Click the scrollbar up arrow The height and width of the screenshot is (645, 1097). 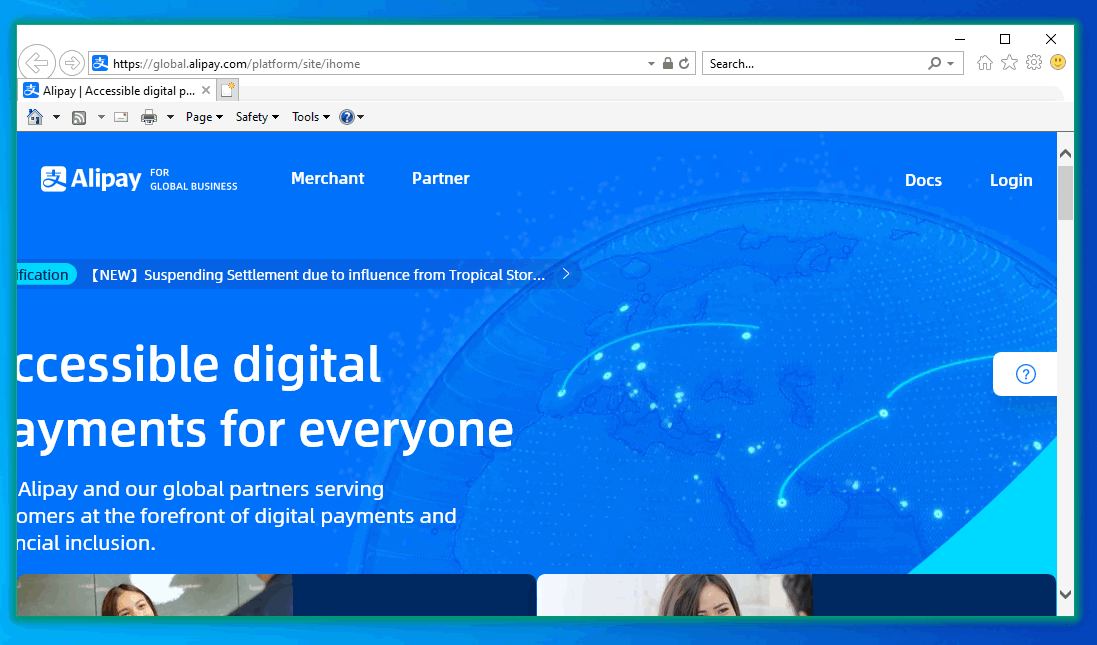(x=1065, y=153)
